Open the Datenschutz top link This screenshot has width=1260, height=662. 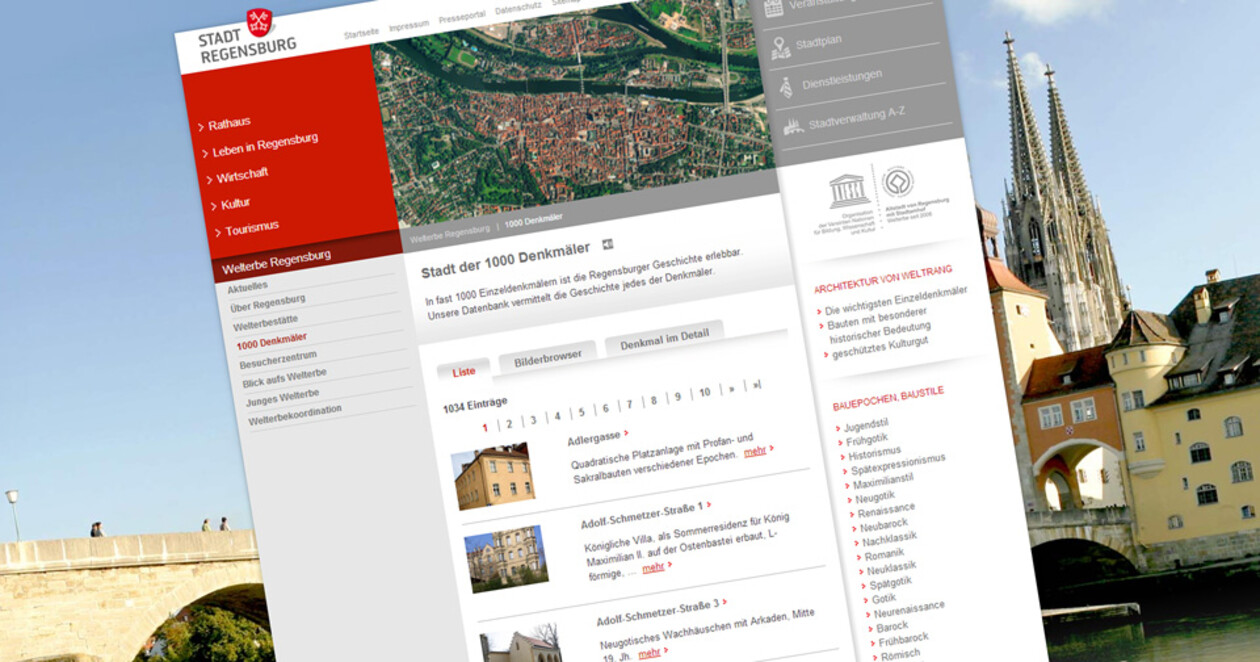pos(518,7)
